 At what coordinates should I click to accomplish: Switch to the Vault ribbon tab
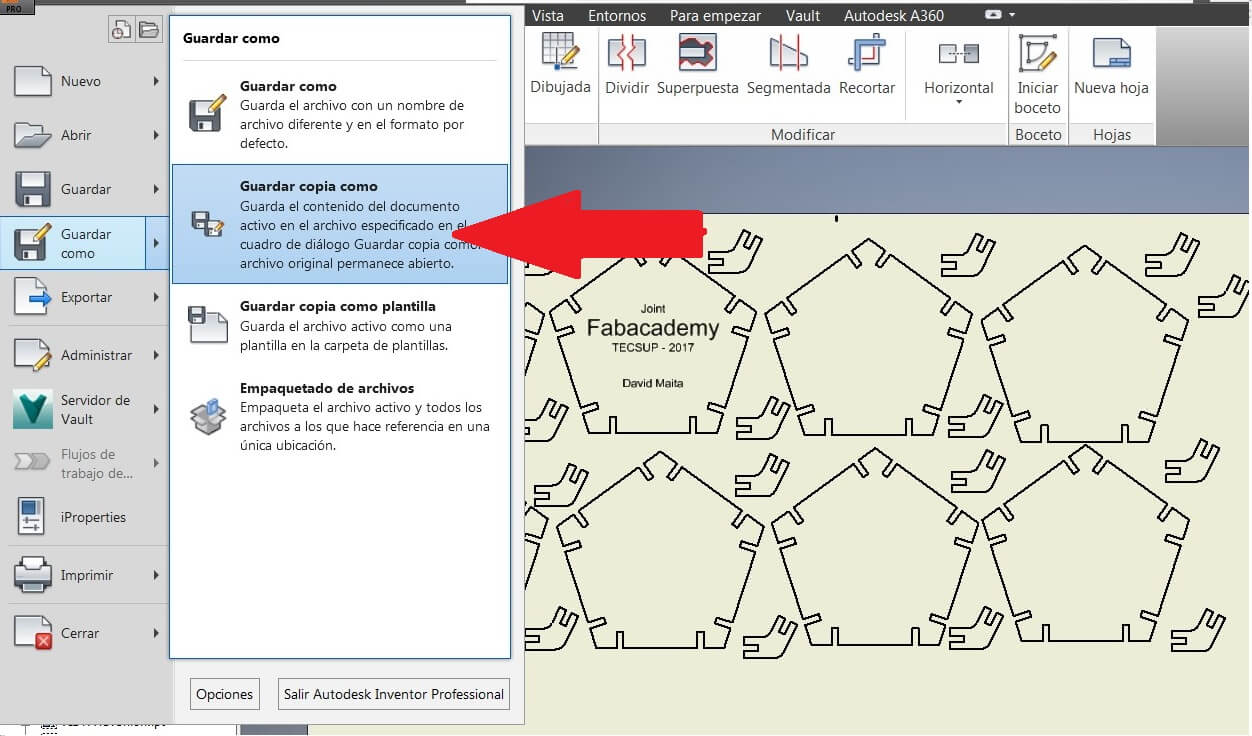(803, 16)
